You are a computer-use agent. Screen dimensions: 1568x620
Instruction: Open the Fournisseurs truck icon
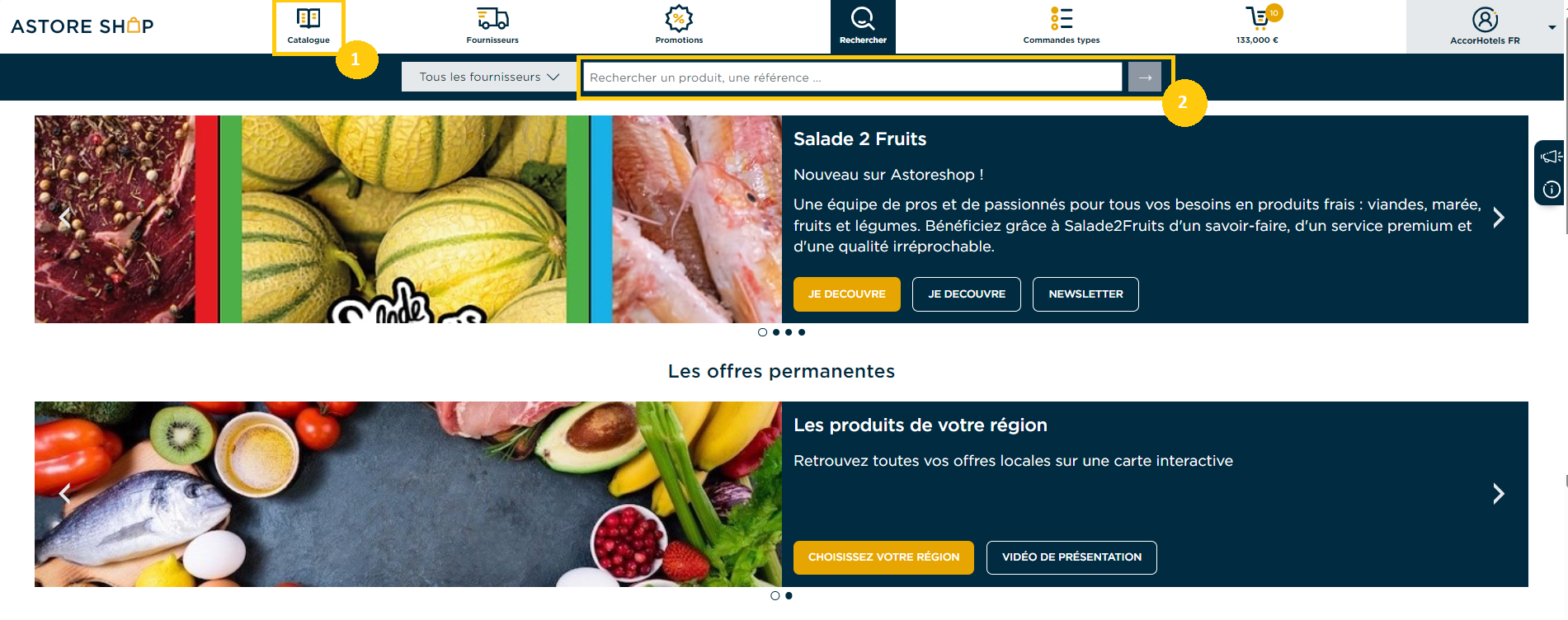(x=492, y=18)
